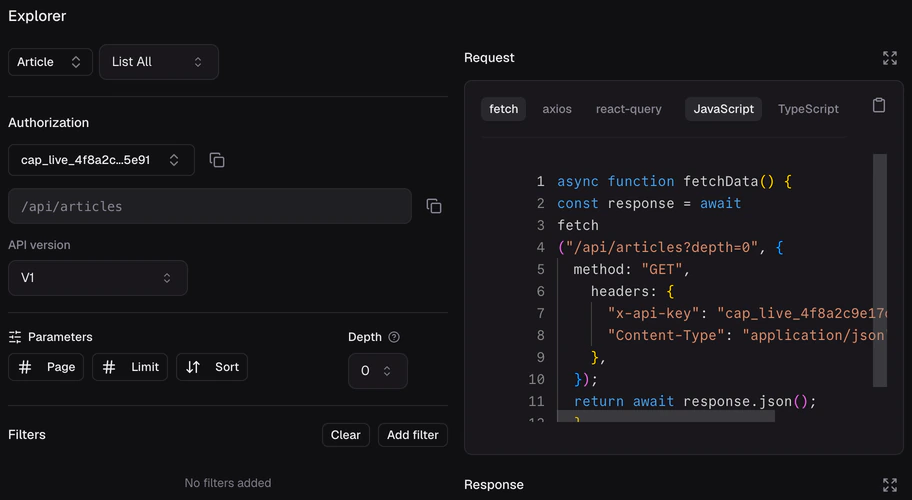This screenshot has height=500, width=912.
Task: Click the Authorization section label
Action: pos(49,123)
